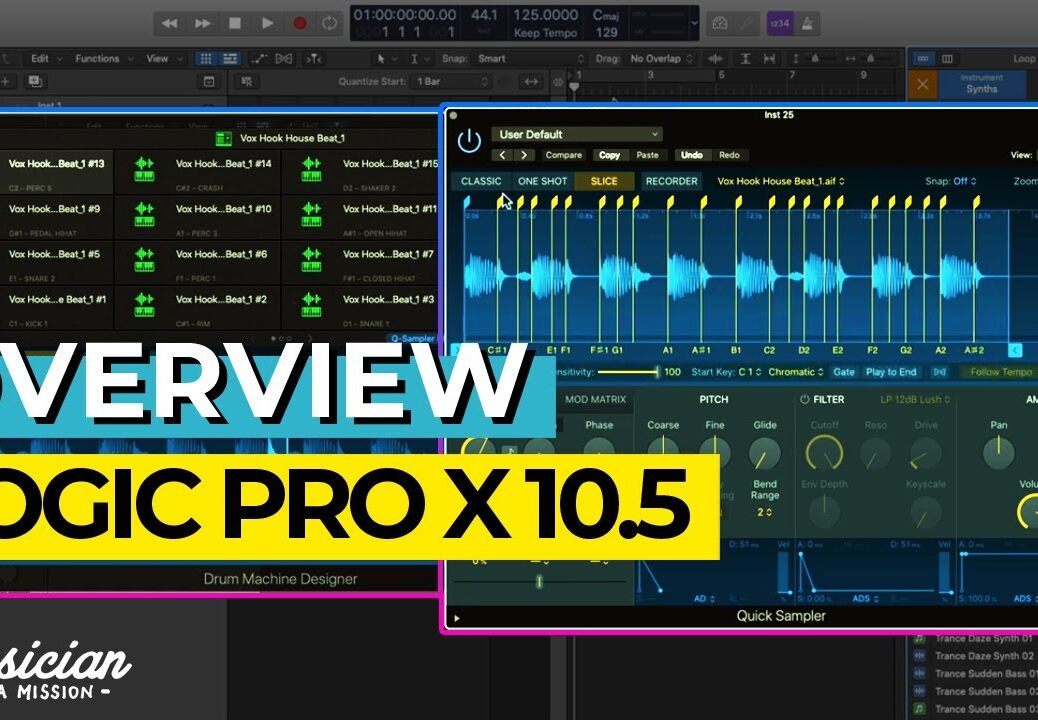Open the Drag No Overlap dropdown
This screenshot has height=720, width=1038.
[x=661, y=59]
